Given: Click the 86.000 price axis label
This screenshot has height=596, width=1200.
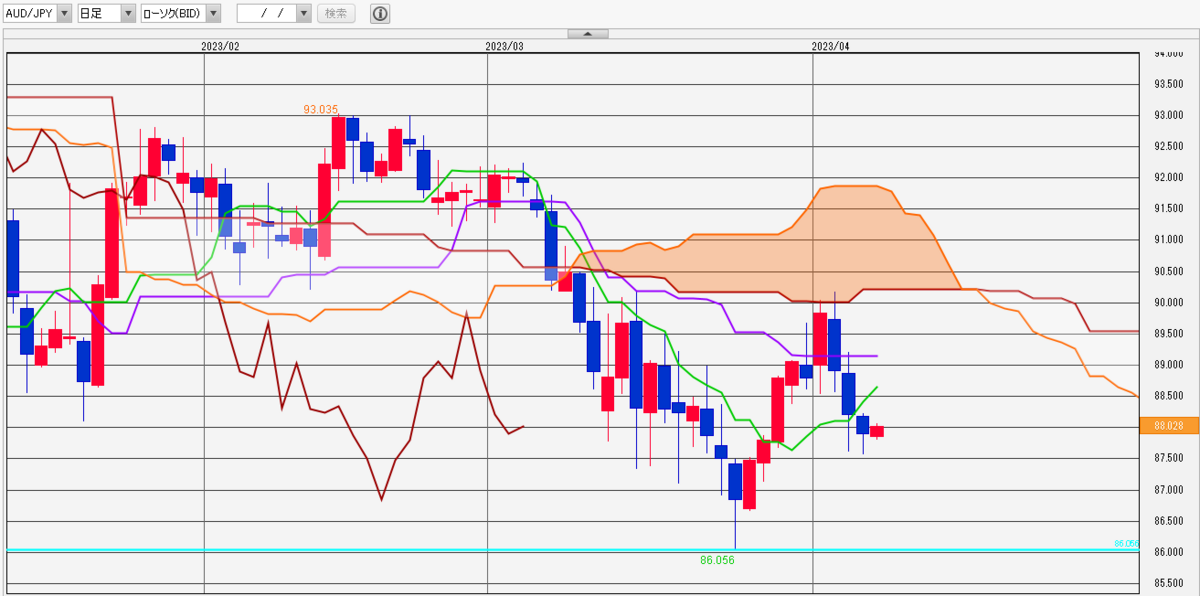Looking at the screenshot, I should (1169, 552).
